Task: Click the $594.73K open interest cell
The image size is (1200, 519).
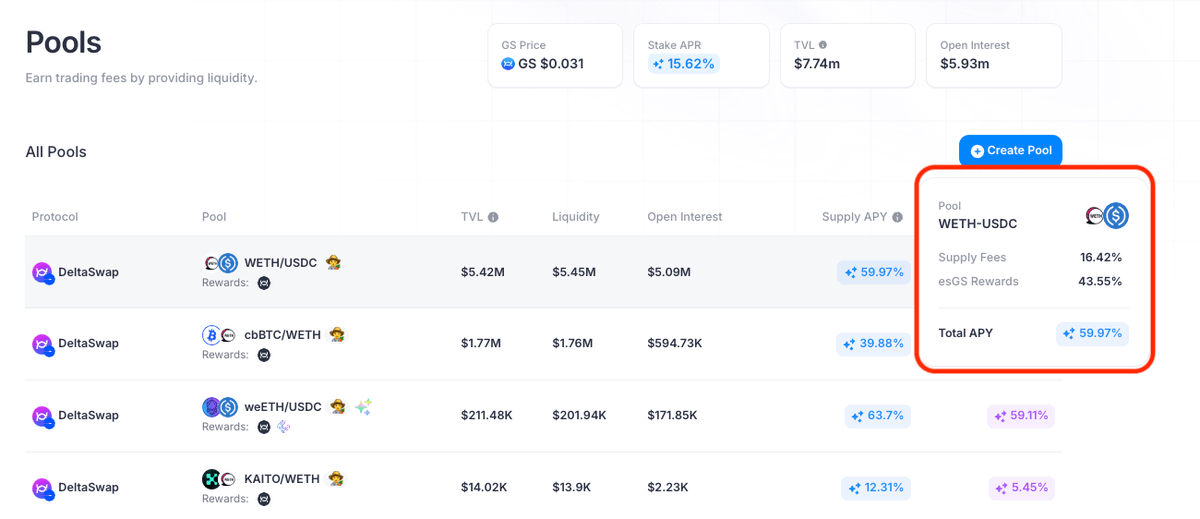Action: [675, 344]
